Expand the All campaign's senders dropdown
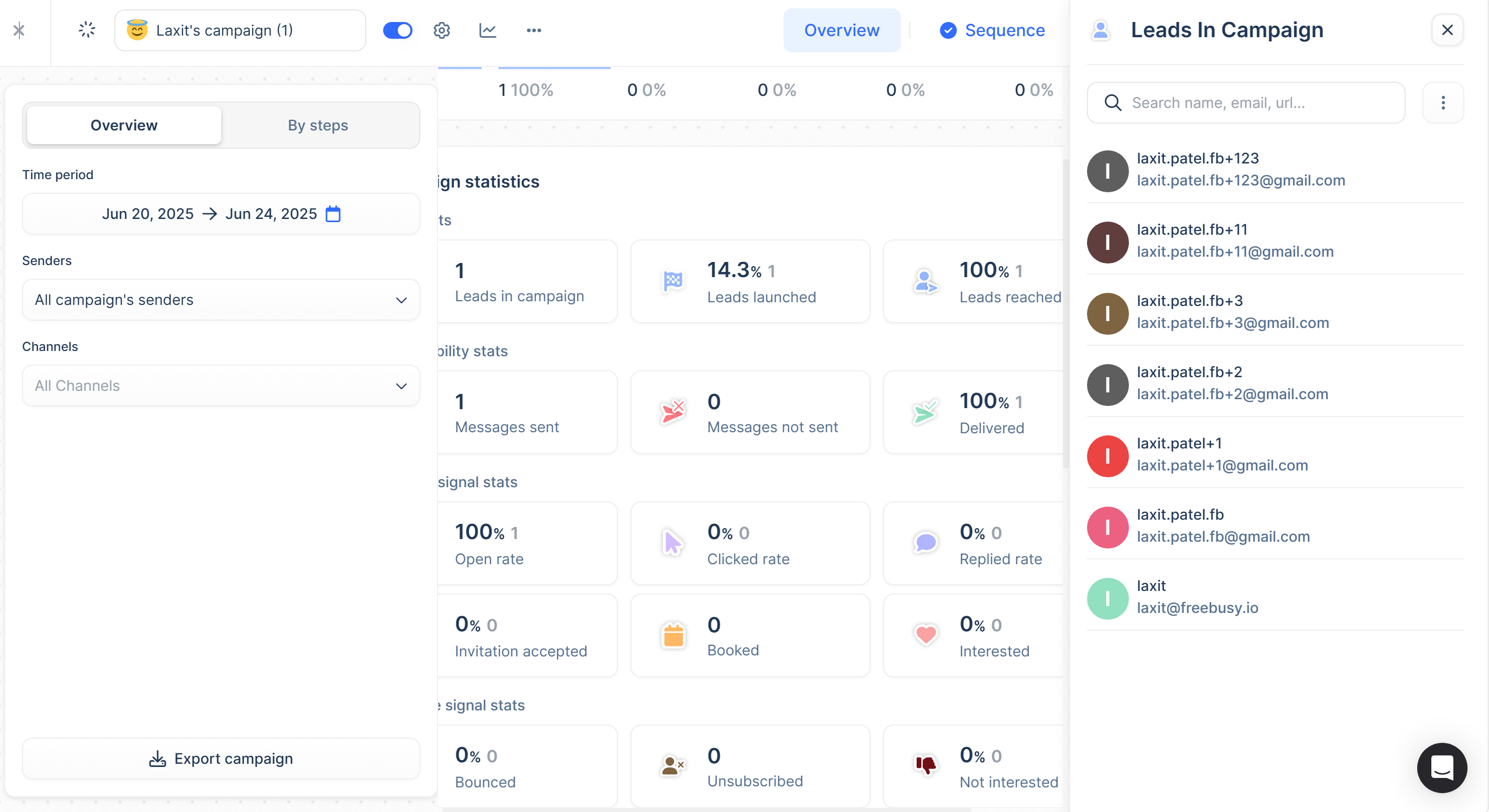The width and height of the screenshot is (1489, 812). (x=221, y=300)
